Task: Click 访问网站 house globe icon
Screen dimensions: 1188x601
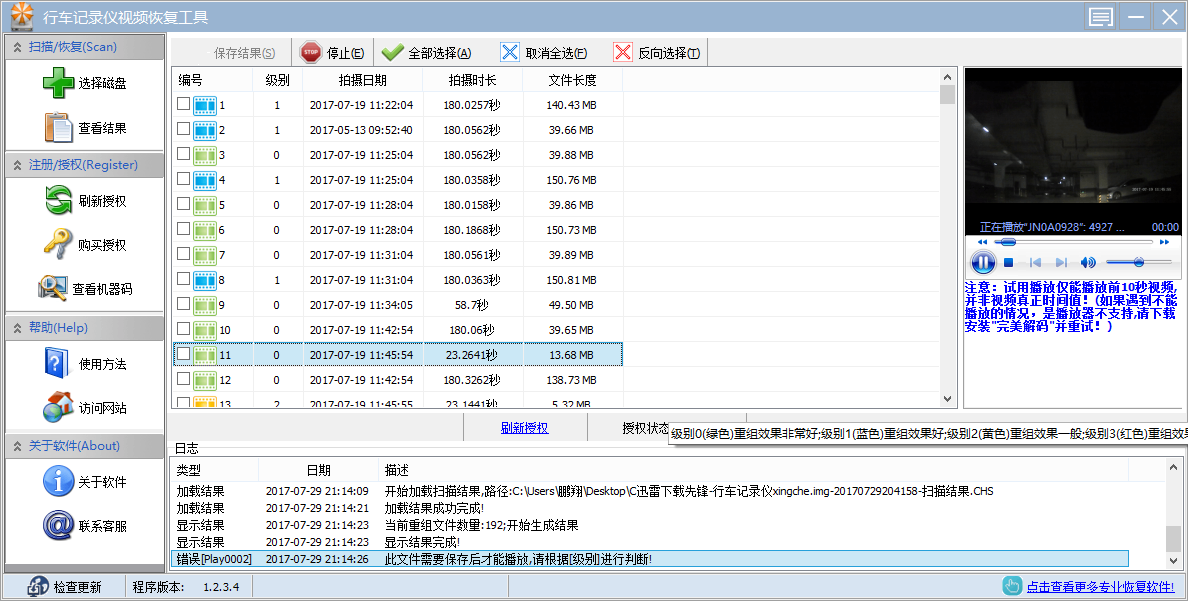Action: (58, 408)
